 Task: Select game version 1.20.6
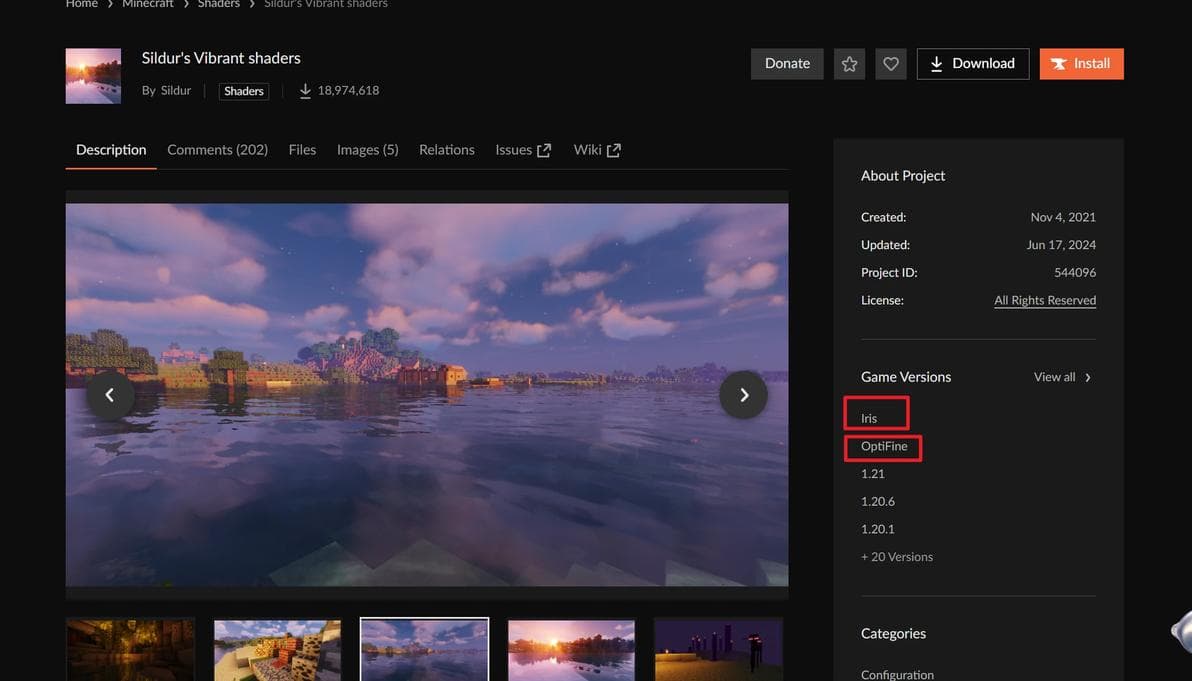point(878,502)
